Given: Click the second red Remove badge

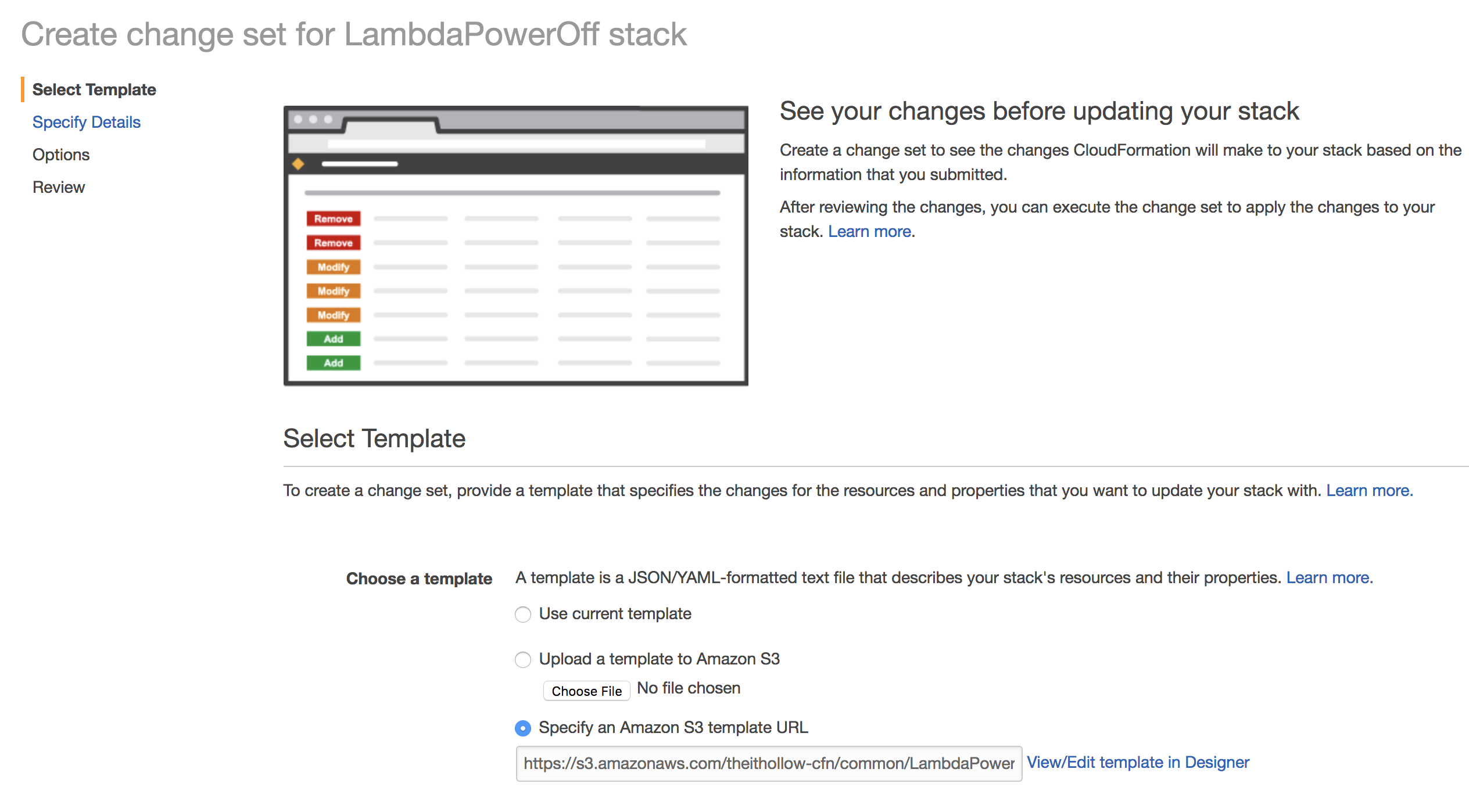Looking at the screenshot, I should pos(334,243).
